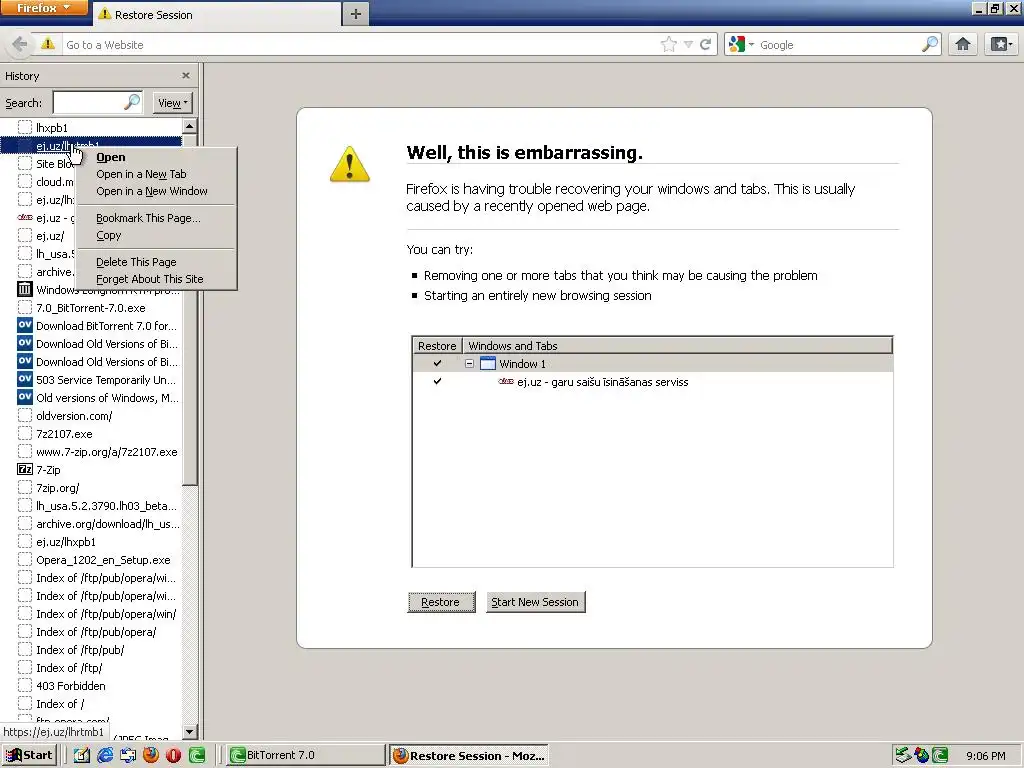The image size is (1024, 768).
Task: Toggle restore checkmark for Window 1
Action: [x=437, y=363]
